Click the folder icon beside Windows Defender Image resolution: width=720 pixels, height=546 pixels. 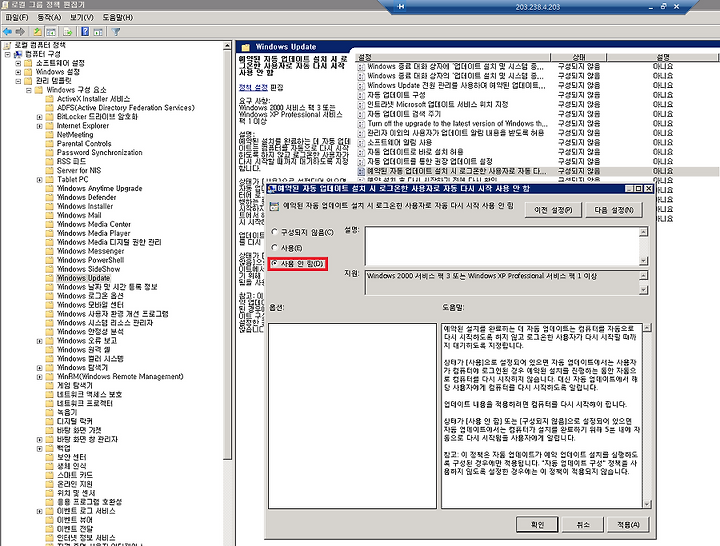pos(49,197)
